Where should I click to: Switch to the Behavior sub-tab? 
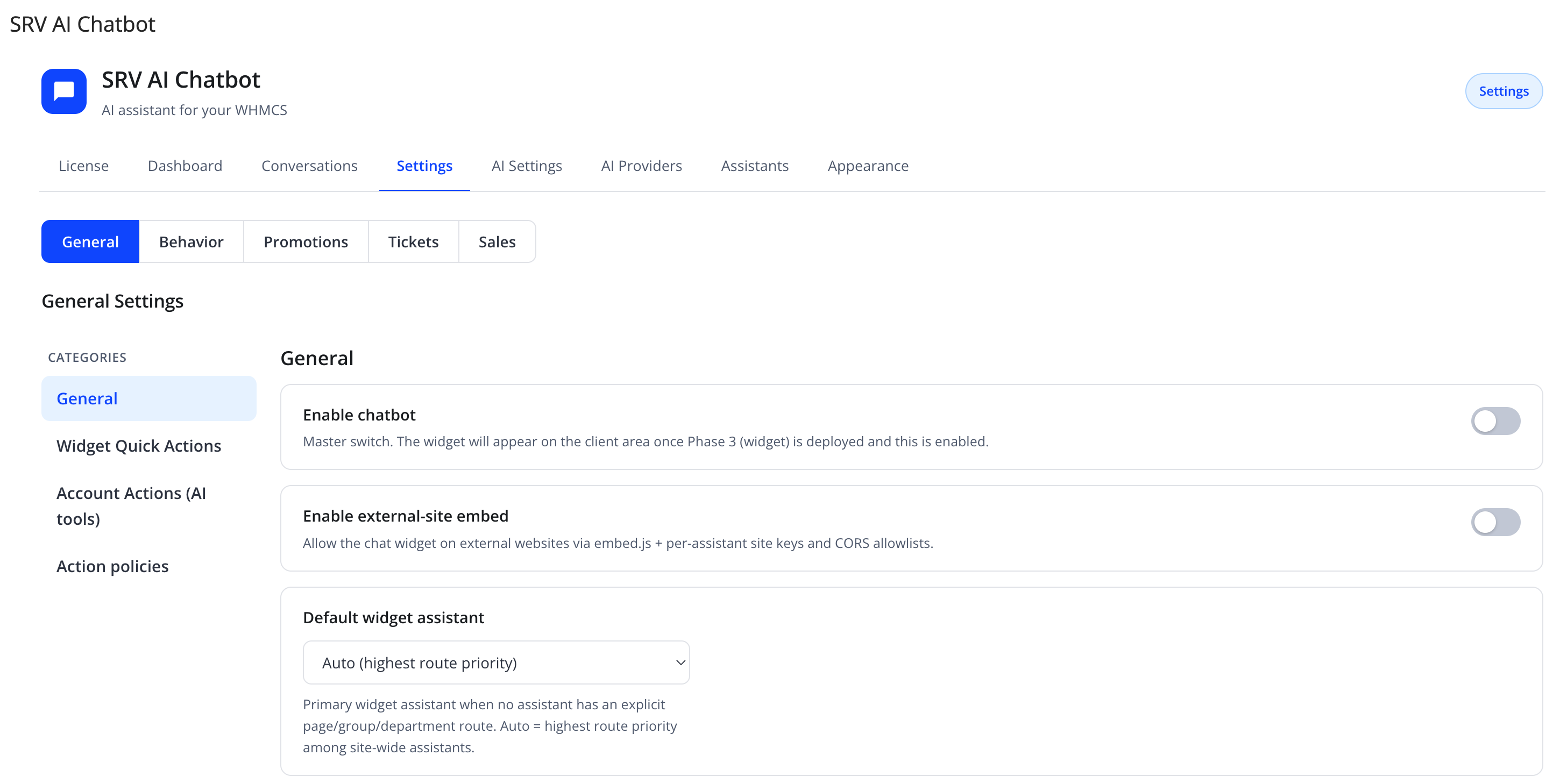pyautogui.click(x=192, y=241)
